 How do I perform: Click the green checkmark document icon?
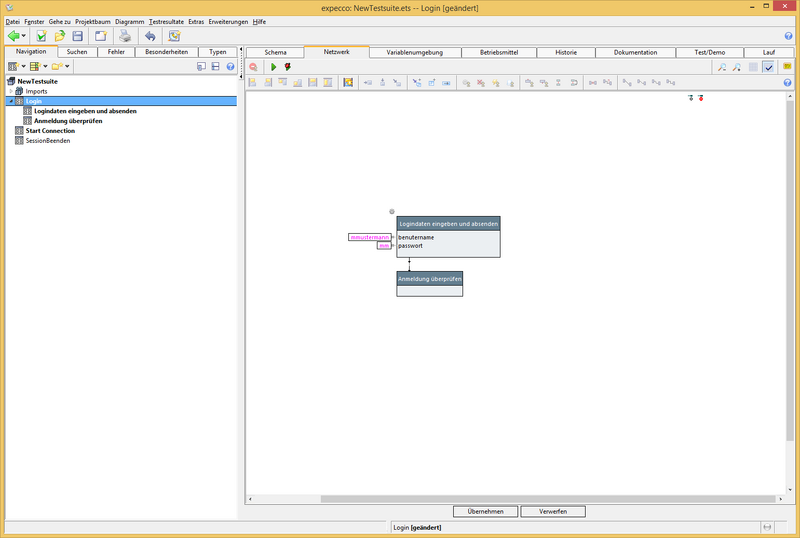pyautogui.click(x=41, y=36)
